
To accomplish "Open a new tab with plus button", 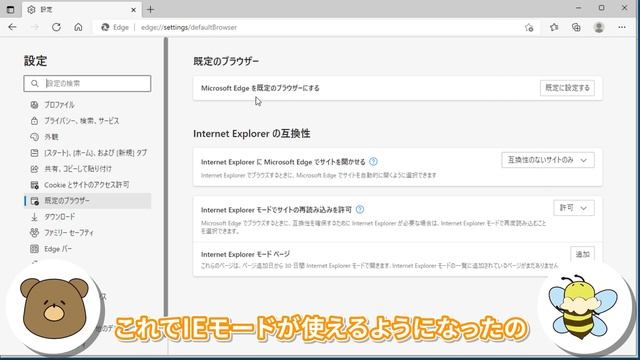I will (x=150, y=9).
